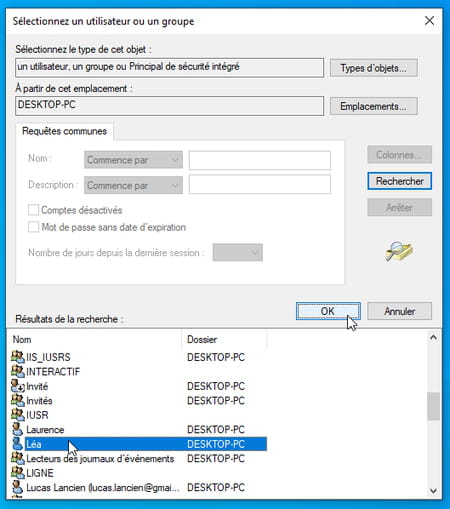Open the Types d'objets dialog
This screenshot has height=509, width=450.
coord(373,68)
